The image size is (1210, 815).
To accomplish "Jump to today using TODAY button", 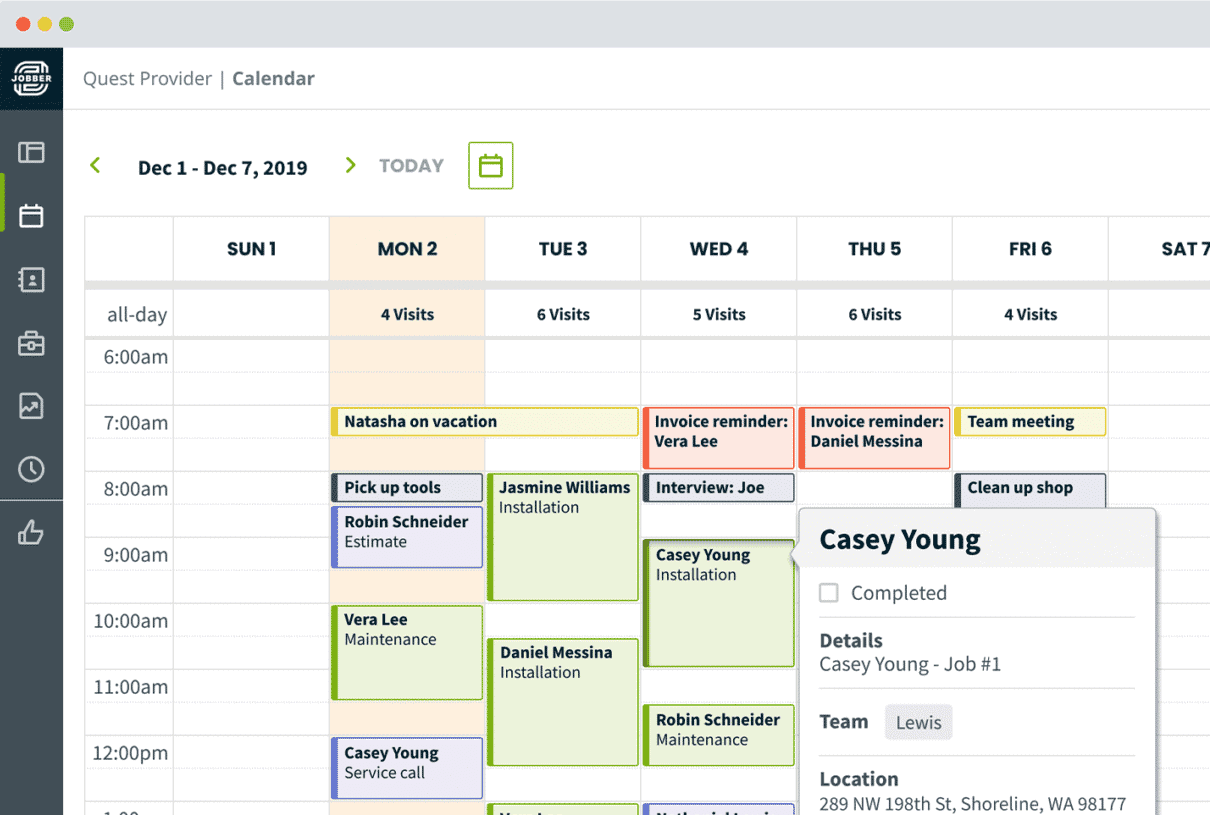I will pyautogui.click(x=411, y=166).
